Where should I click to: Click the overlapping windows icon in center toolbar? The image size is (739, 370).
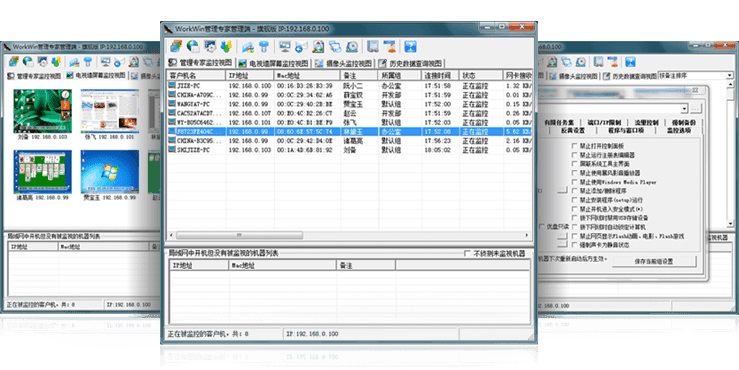tap(335, 46)
